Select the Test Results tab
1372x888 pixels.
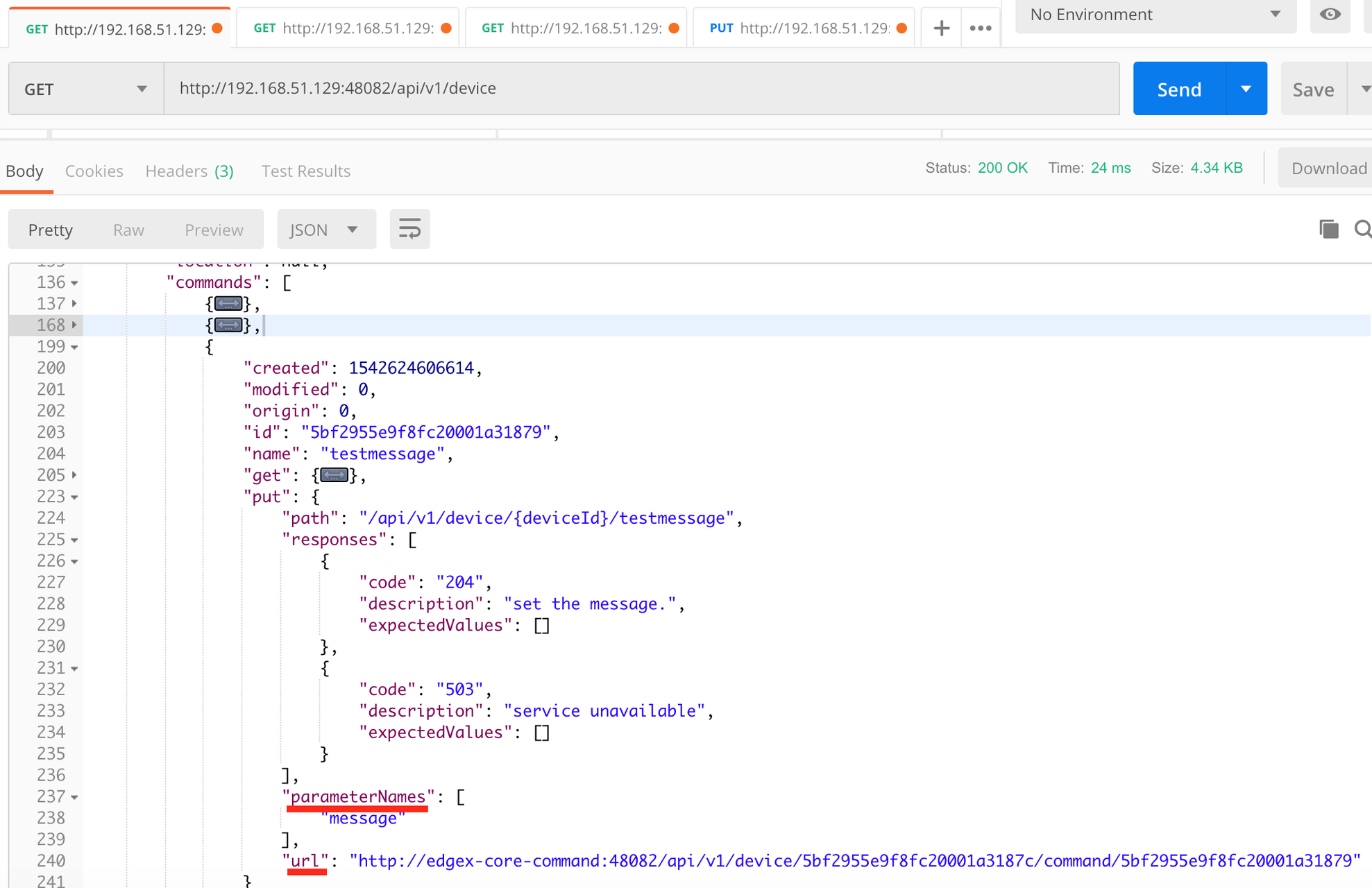pos(306,171)
